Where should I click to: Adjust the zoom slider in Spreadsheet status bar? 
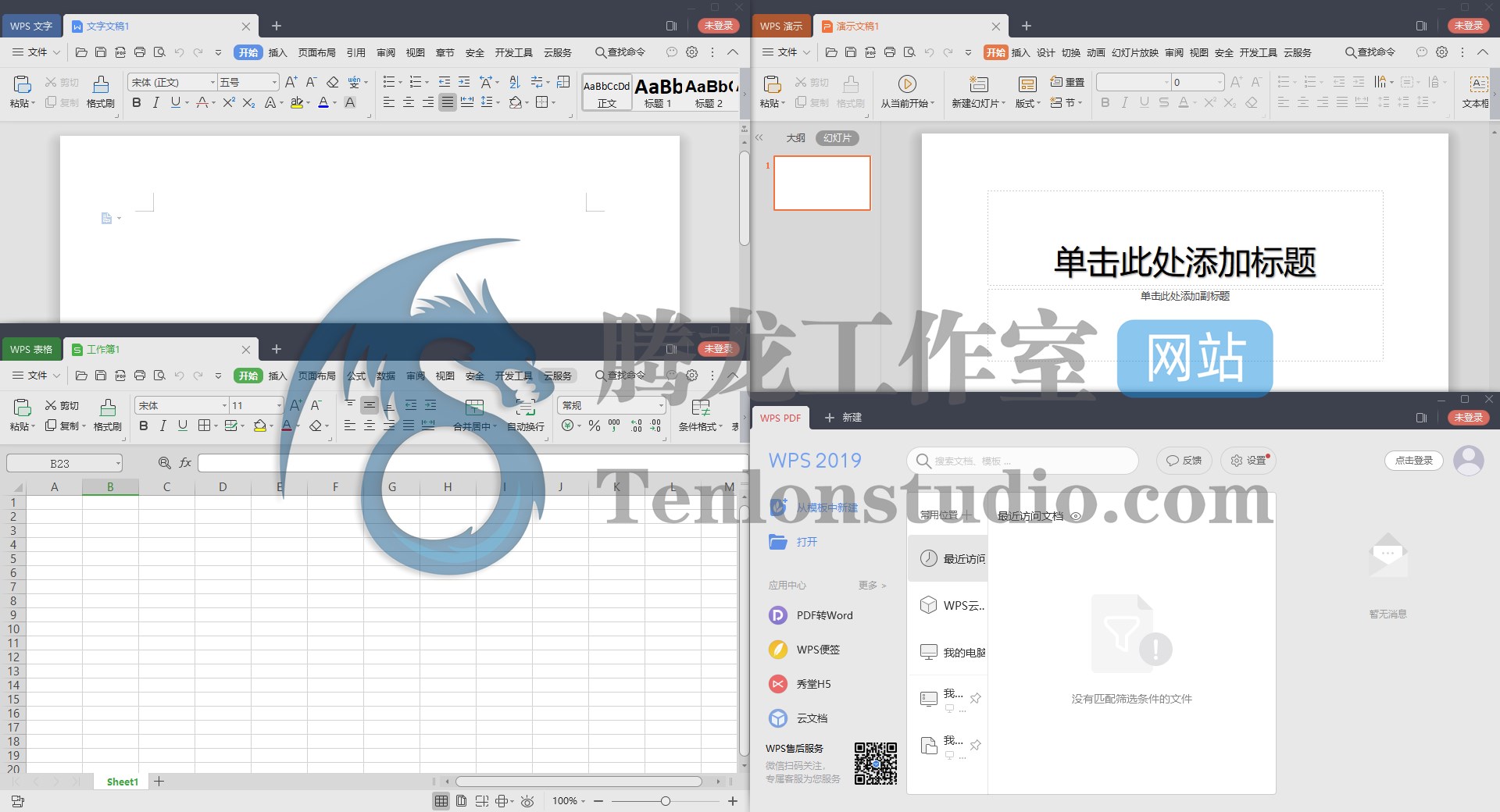click(665, 801)
